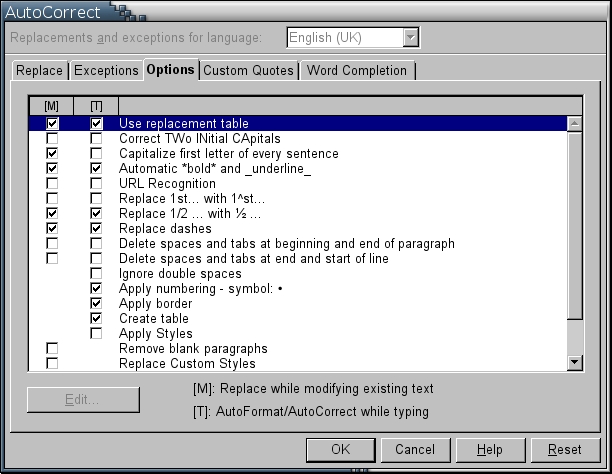Open the Custom Quotes tab
The image size is (612, 474).
click(248, 71)
